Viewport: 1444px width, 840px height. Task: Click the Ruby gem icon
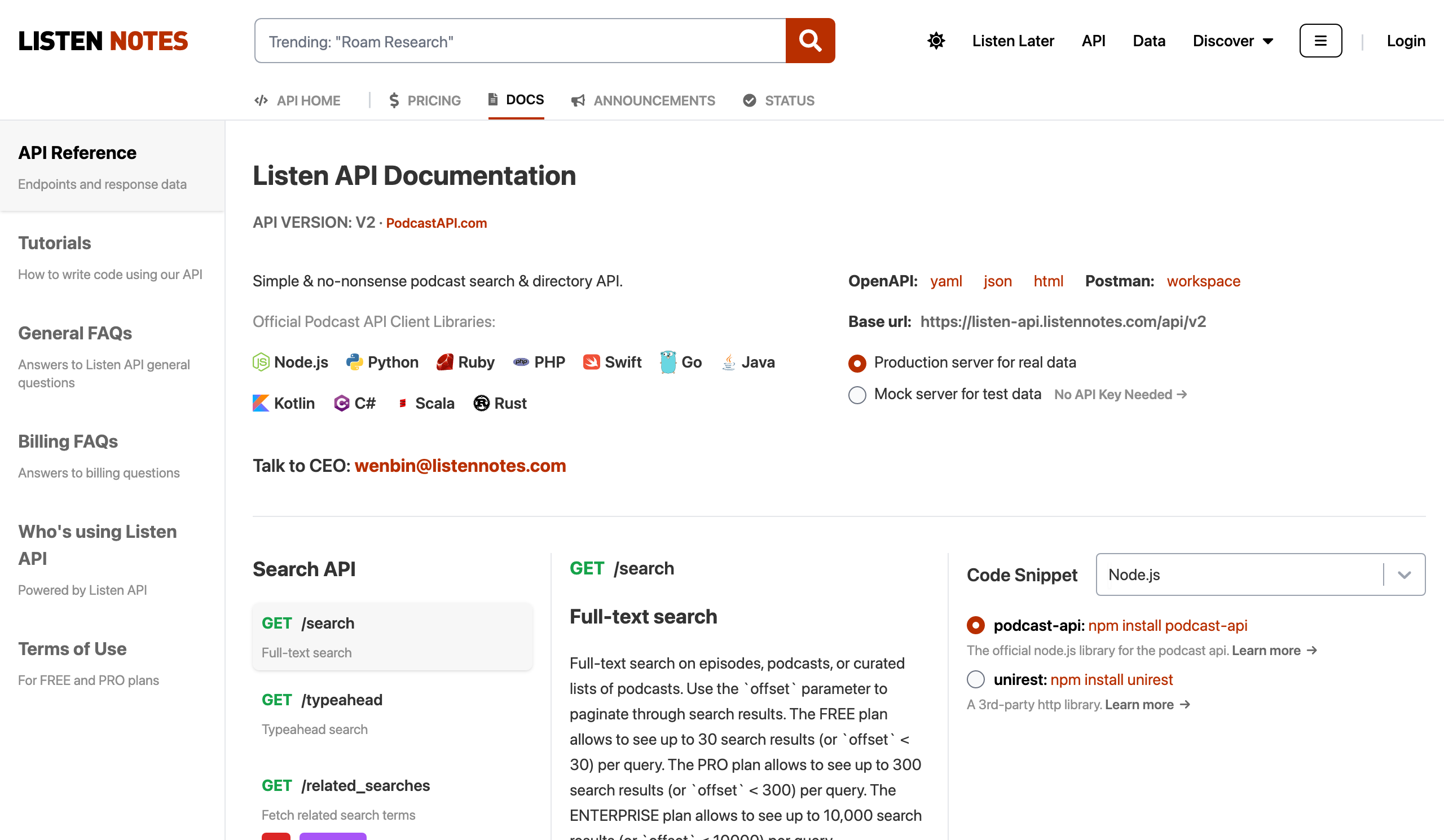(444, 362)
